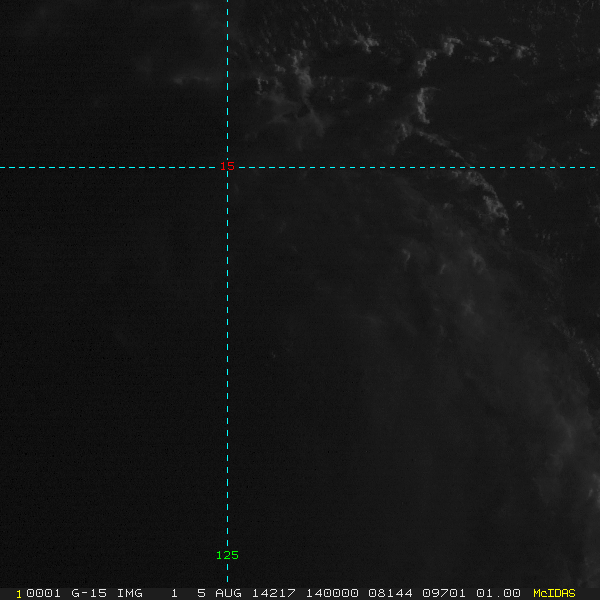Click the yellow McIDAS label
The width and height of the screenshot is (600, 600).
554,593
